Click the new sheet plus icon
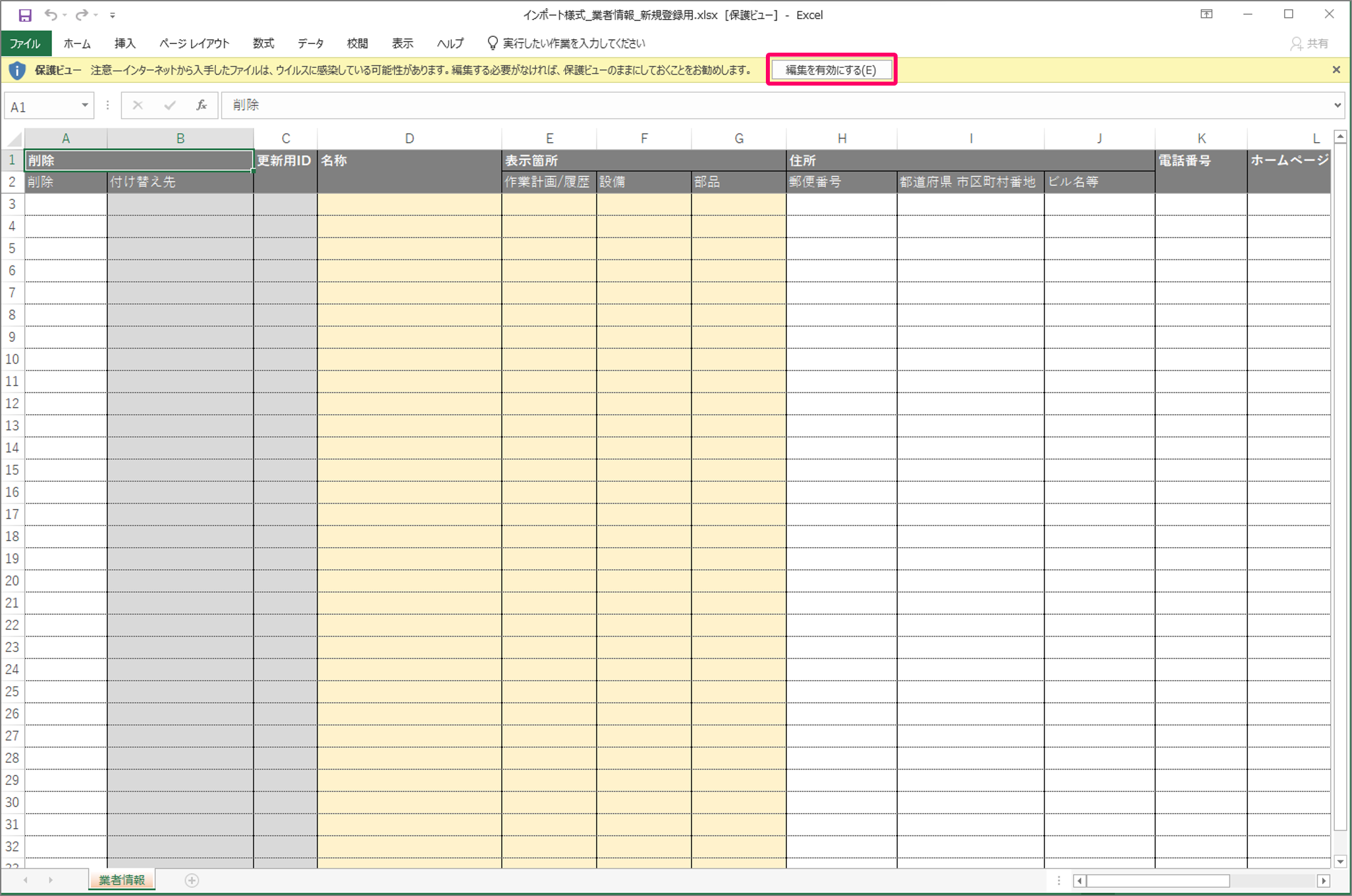Viewport: 1352px width, 896px height. click(x=192, y=880)
